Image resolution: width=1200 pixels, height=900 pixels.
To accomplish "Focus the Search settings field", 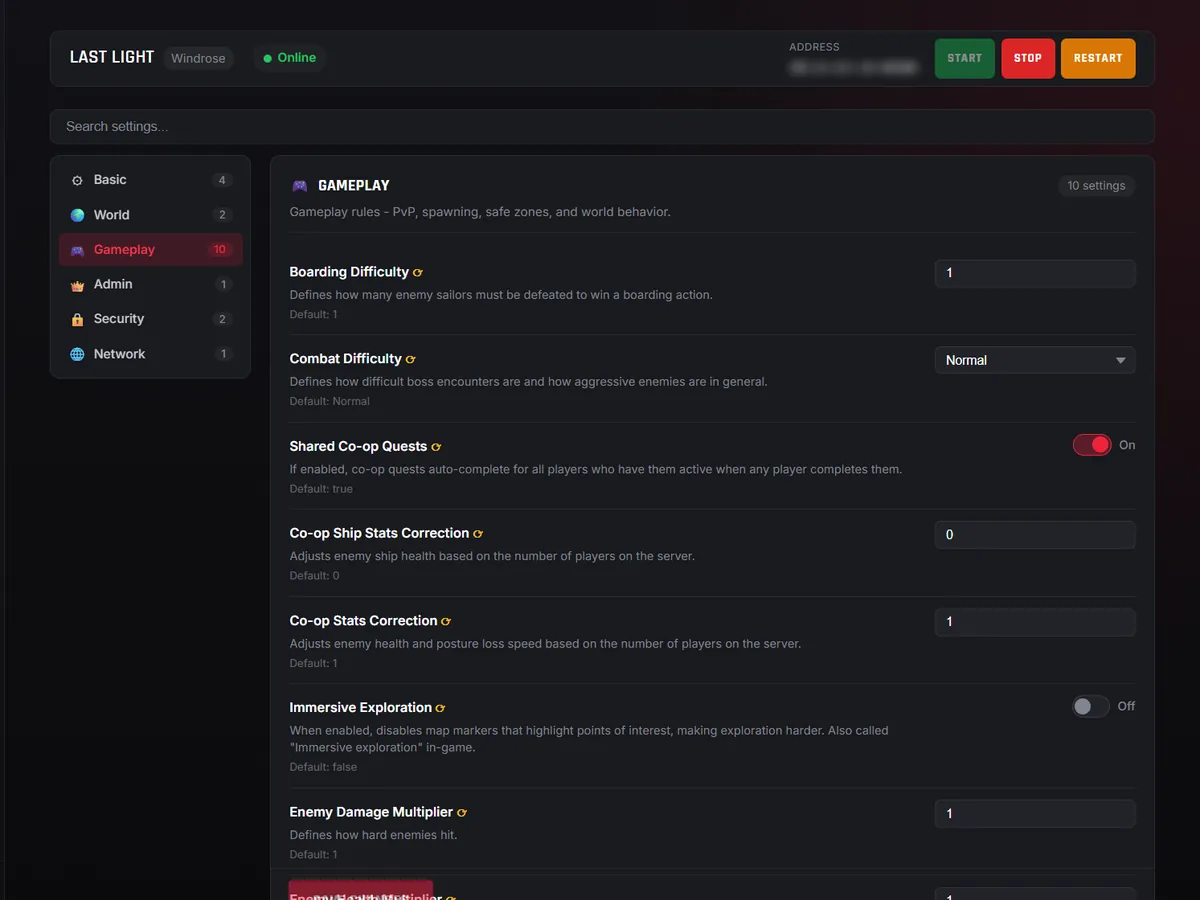I will [x=602, y=127].
